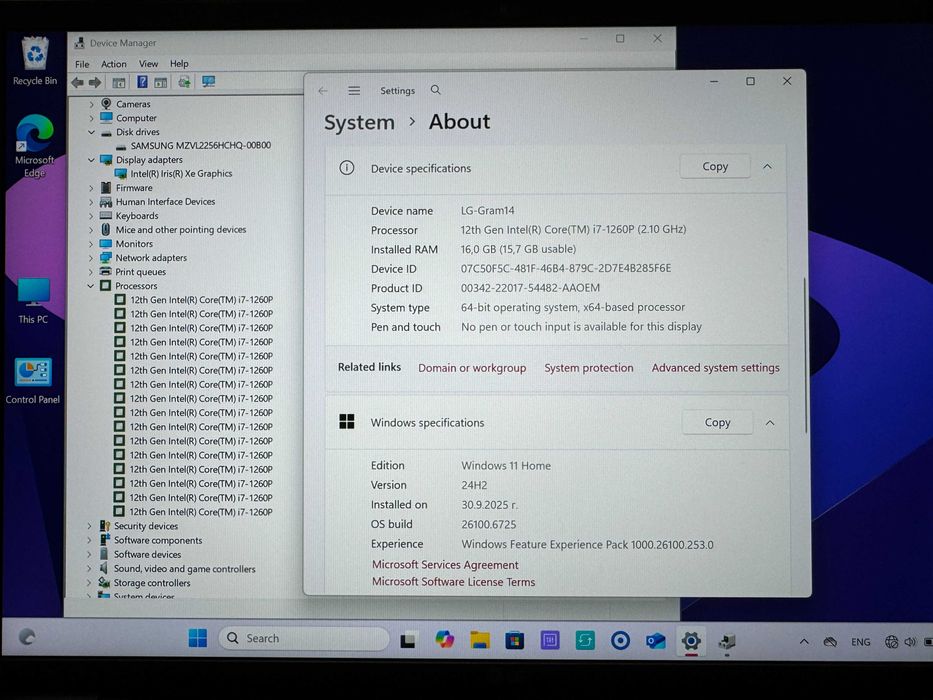Open Control Panel desktop shortcut
This screenshot has width=933, height=700.
[x=33, y=381]
